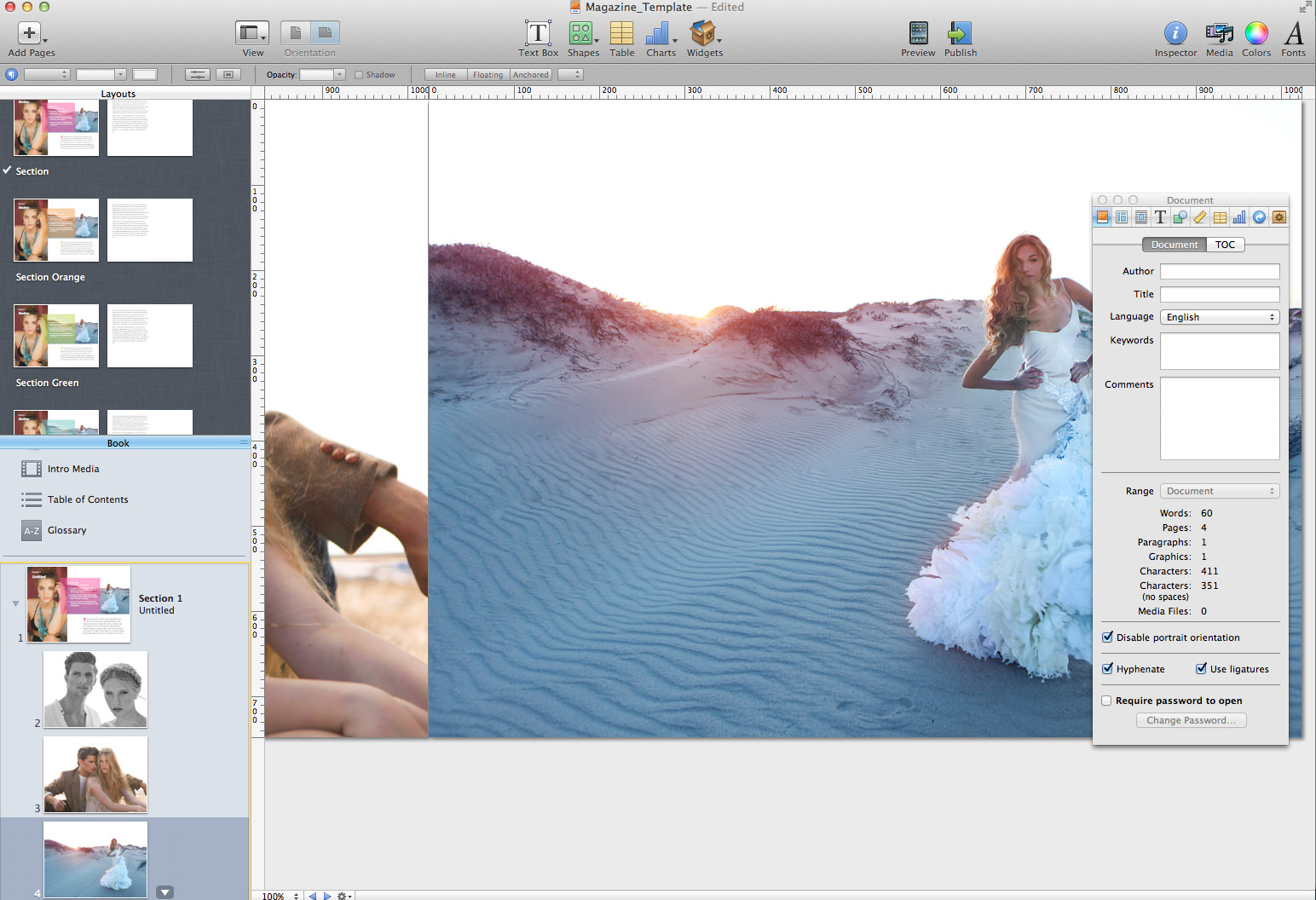Set object placement to Inline

446,75
